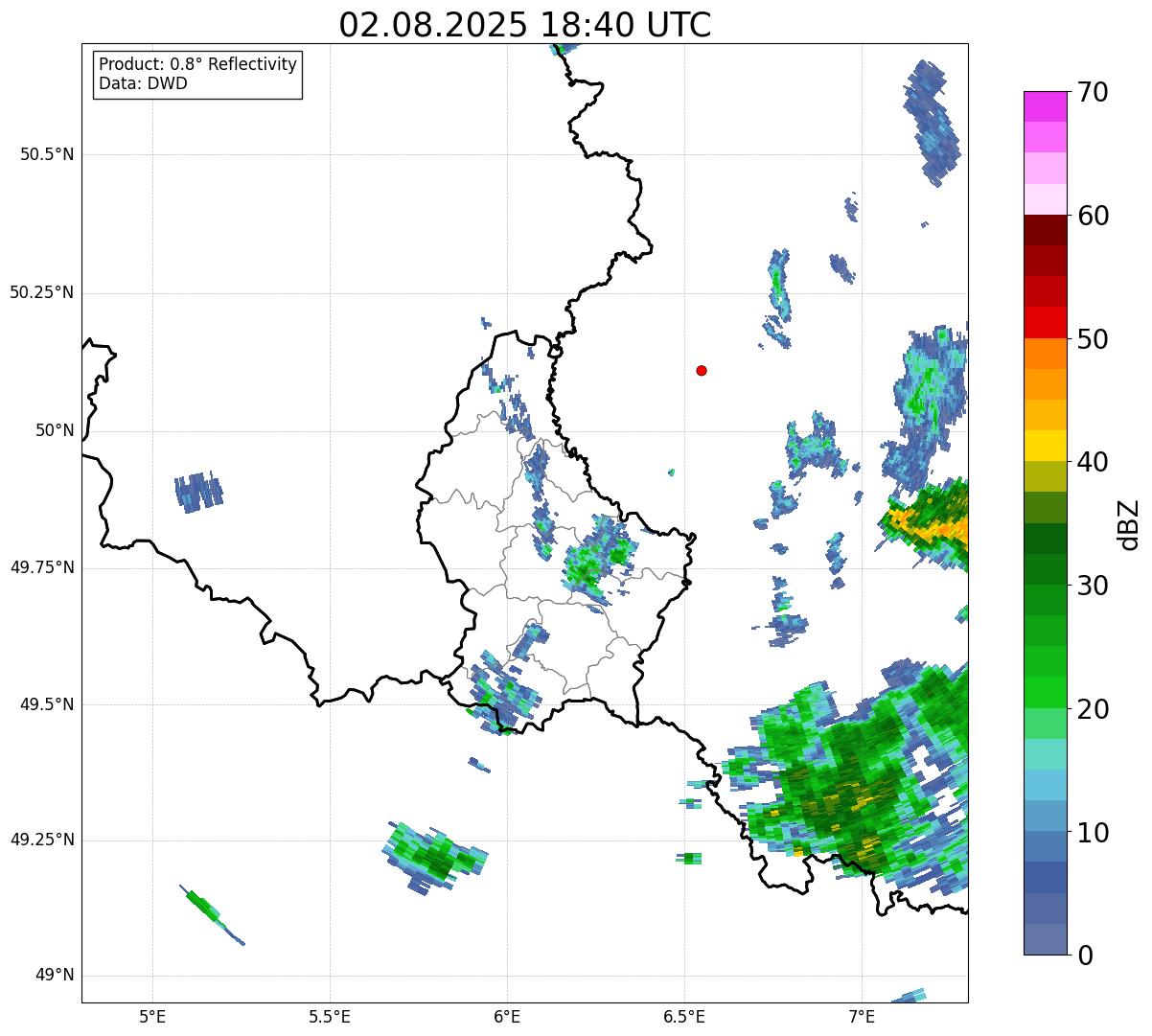
Task: Click the 6.5°E longitude label
Action: (x=684, y=1016)
